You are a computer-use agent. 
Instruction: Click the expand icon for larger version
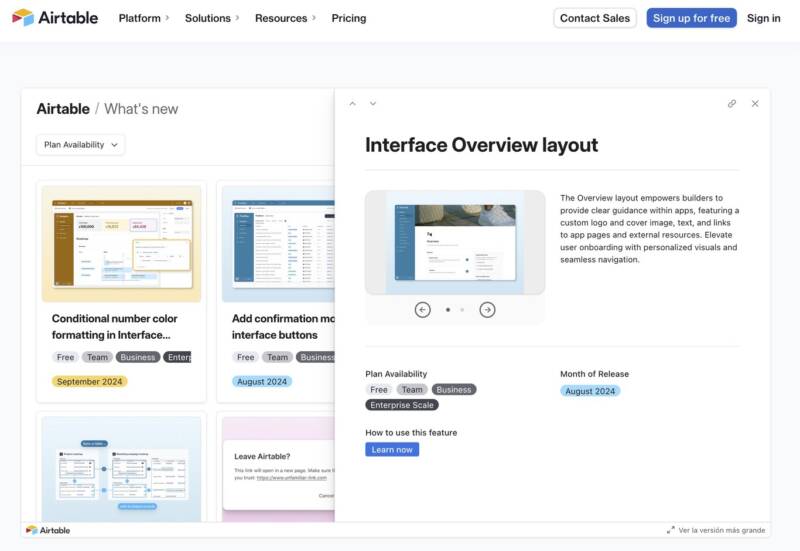[x=671, y=530]
